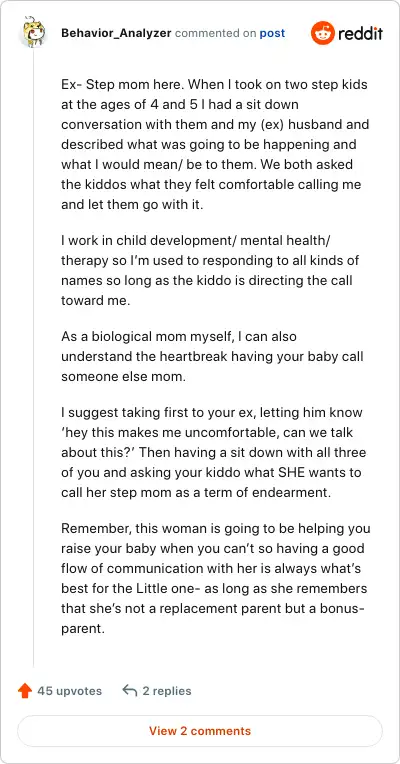Collapse comment using the vertical thread line

(x=33, y=358)
